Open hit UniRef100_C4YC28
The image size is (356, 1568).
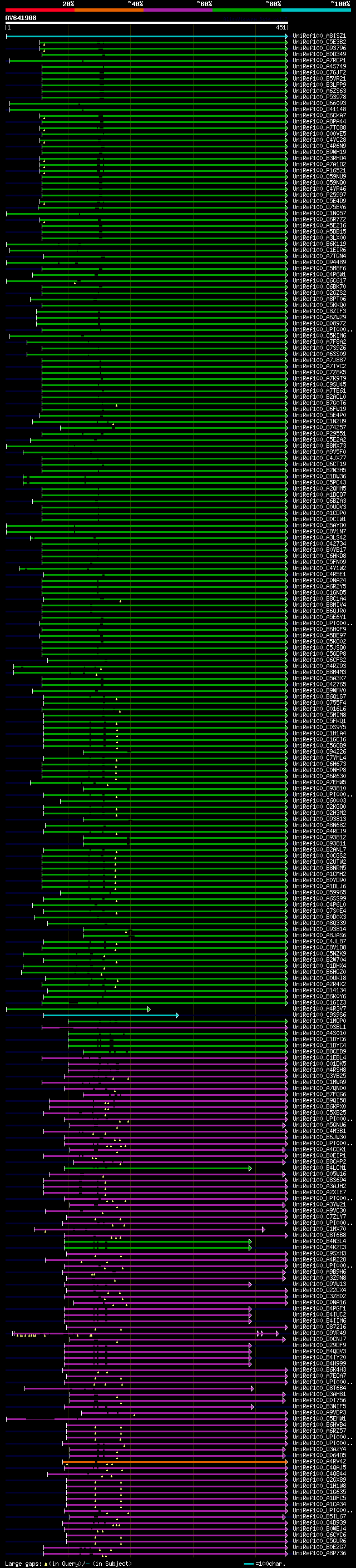tap(319, 140)
